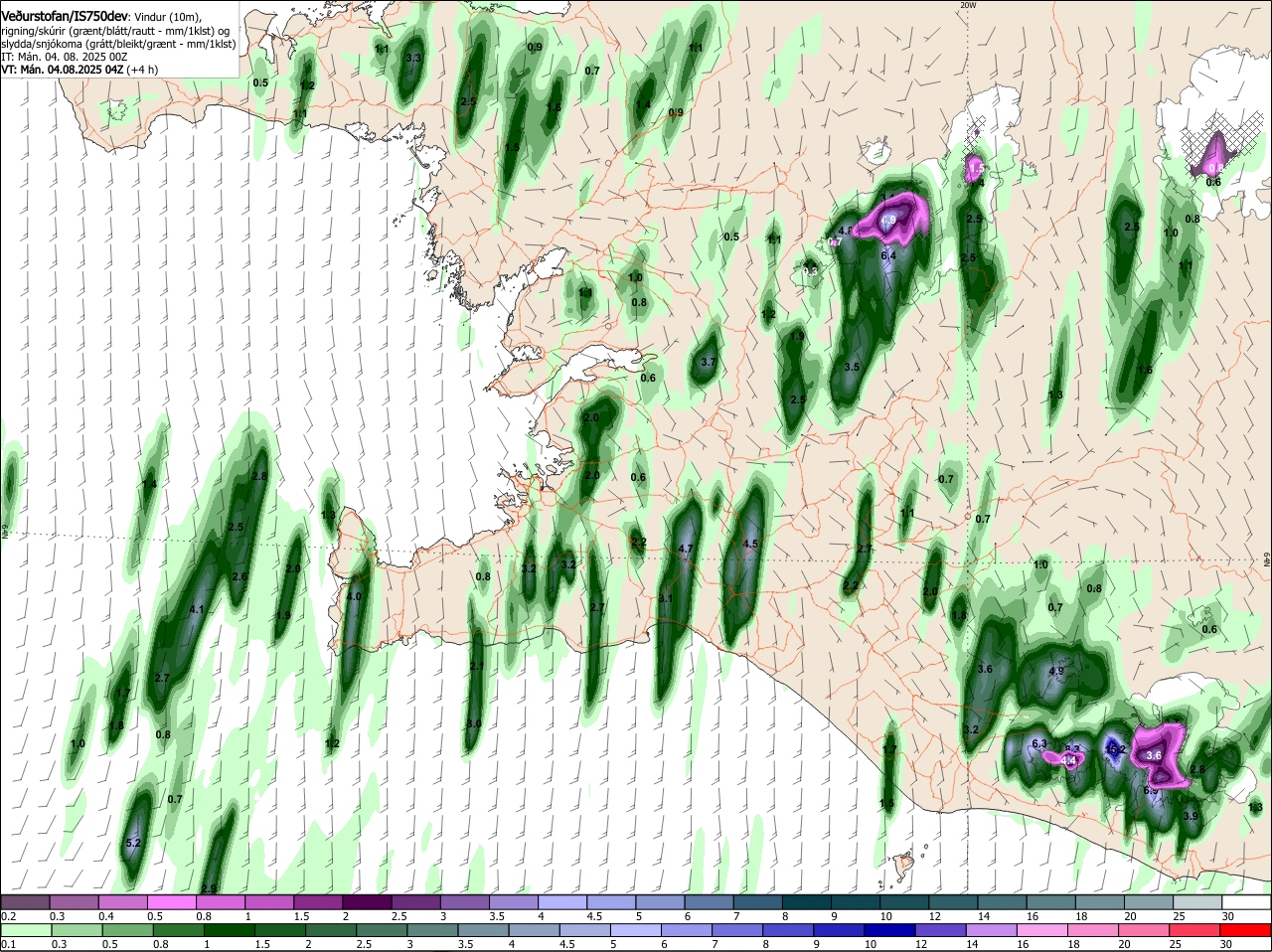Select the dark purple 2 swatch, upper legend
This screenshot has height=952, width=1272.
click(367, 901)
